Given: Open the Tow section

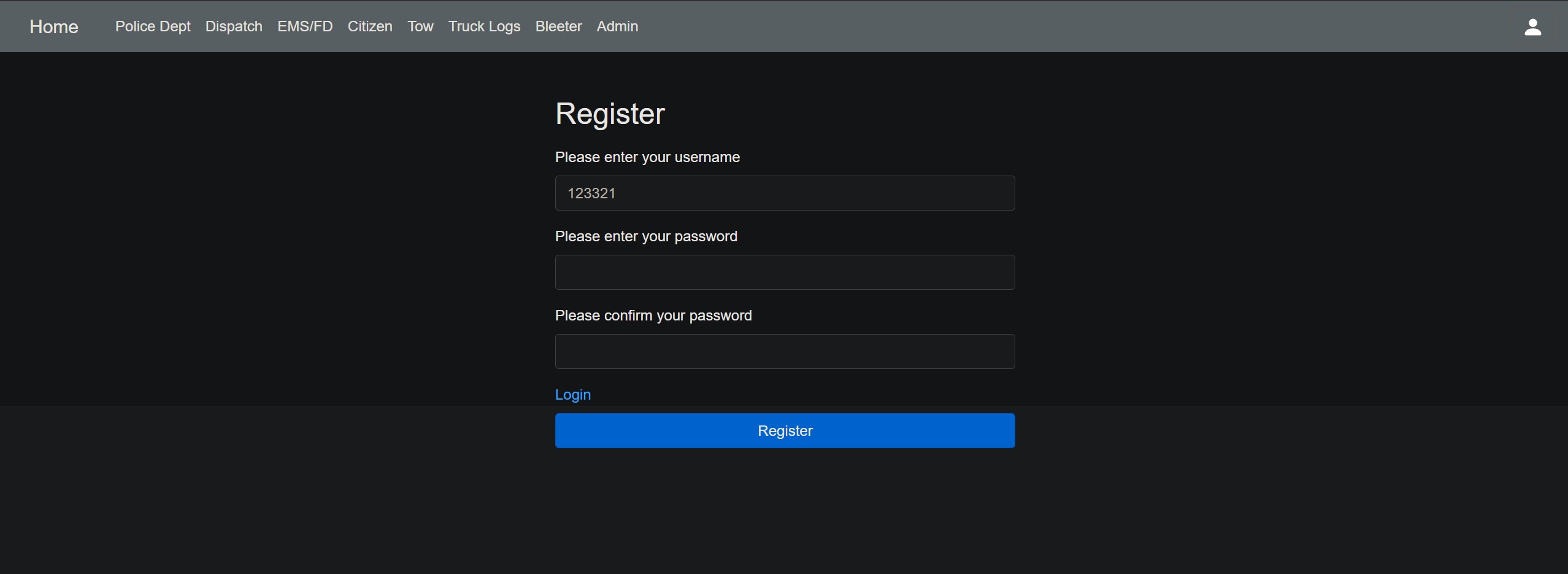Looking at the screenshot, I should pyautogui.click(x=420, y=26).
